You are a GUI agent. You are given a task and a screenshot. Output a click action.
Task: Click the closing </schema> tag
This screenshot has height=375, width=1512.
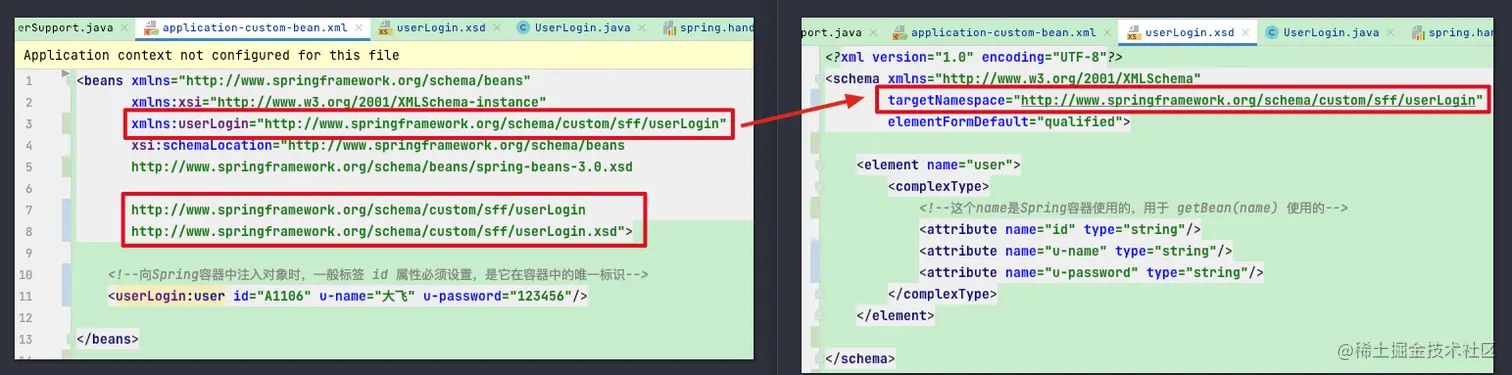click(x=860, y=358)
